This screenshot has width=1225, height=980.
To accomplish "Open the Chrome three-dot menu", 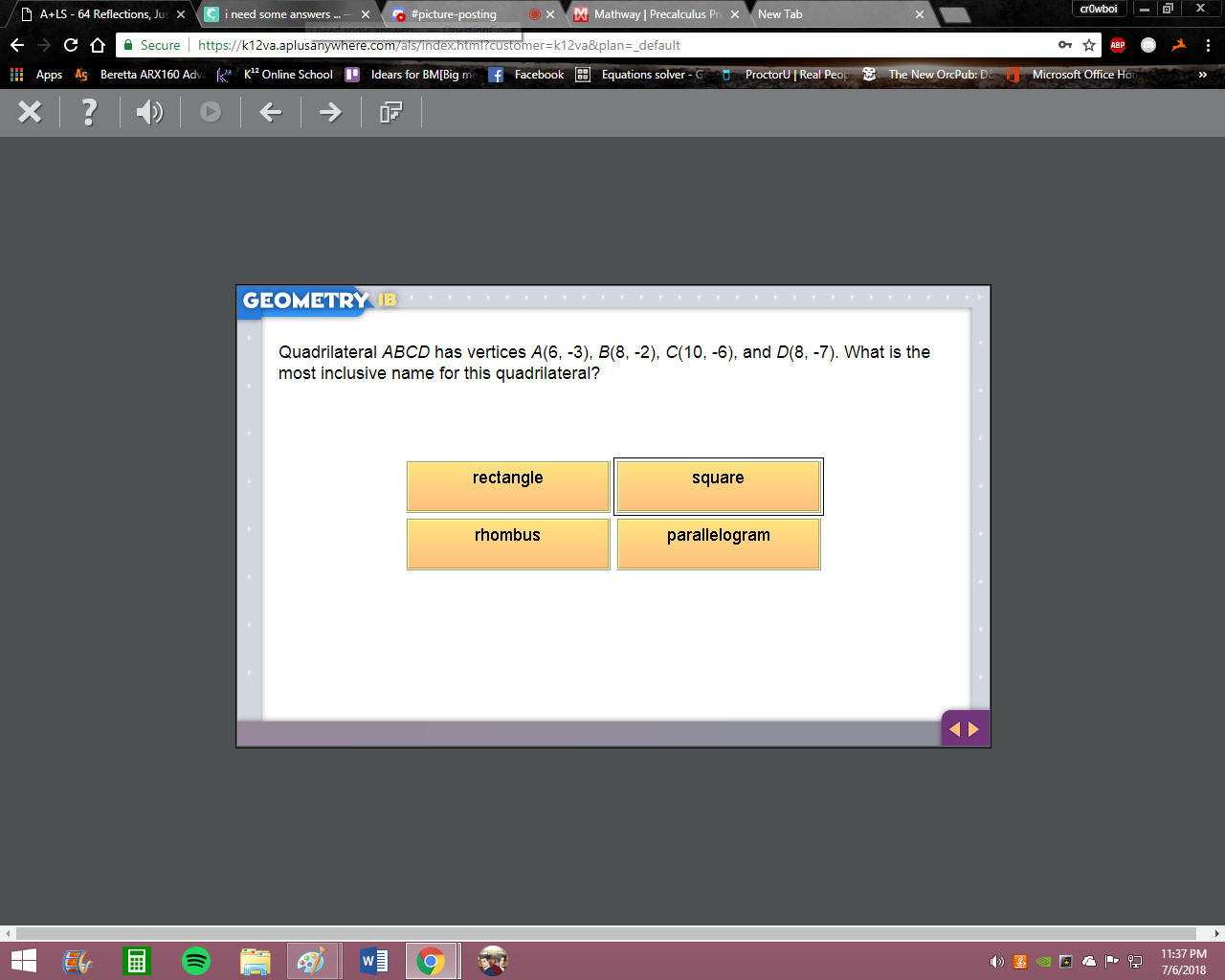I will [1208, 45].
